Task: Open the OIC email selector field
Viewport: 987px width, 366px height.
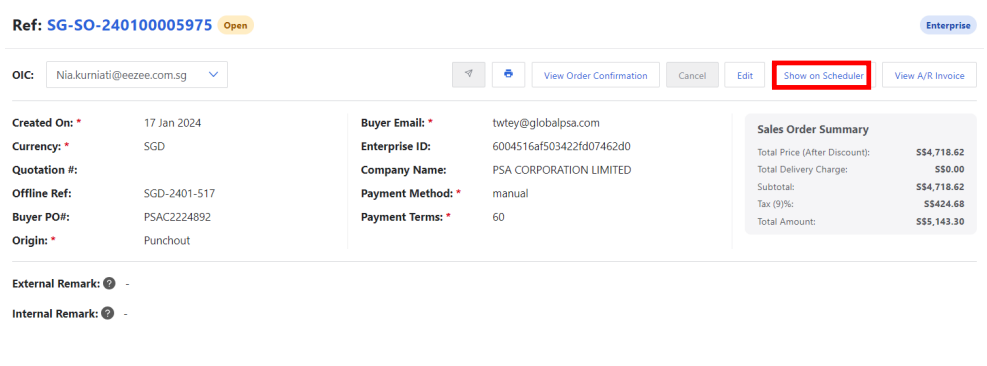Action: tap(137, 75)
